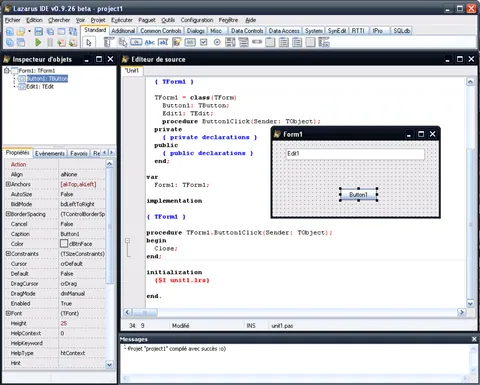Image resolution: width=480 pixels, height=385 pixels.
Task: Click the New form toolbar icon
Action: point(61,31)
